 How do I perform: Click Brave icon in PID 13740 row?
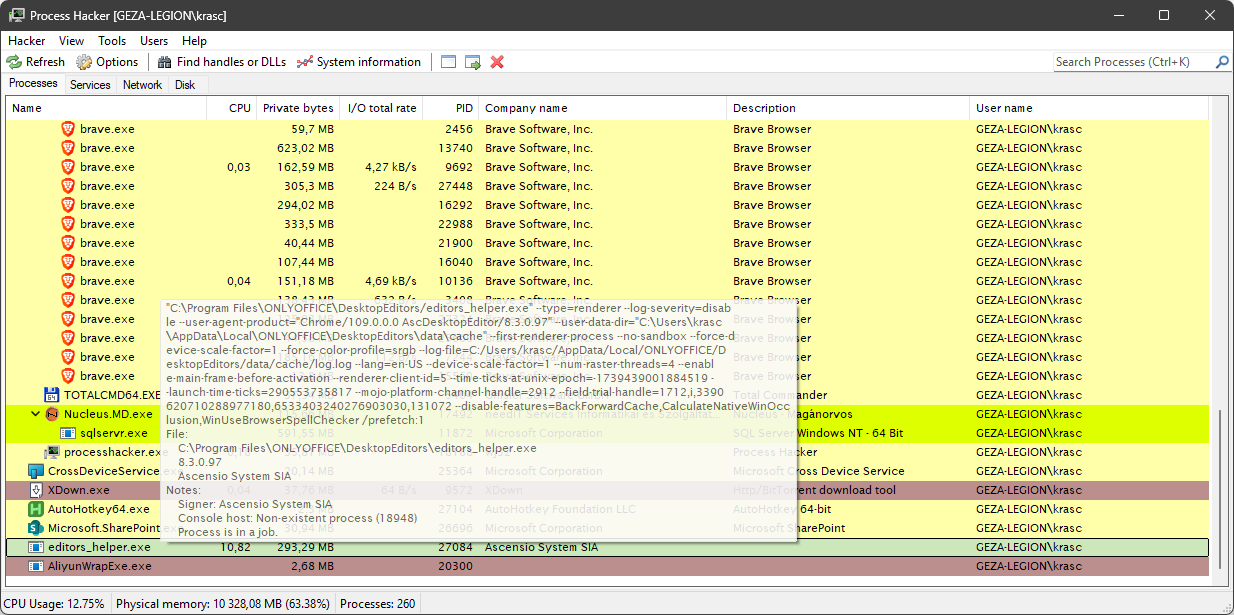pos(68,148)
